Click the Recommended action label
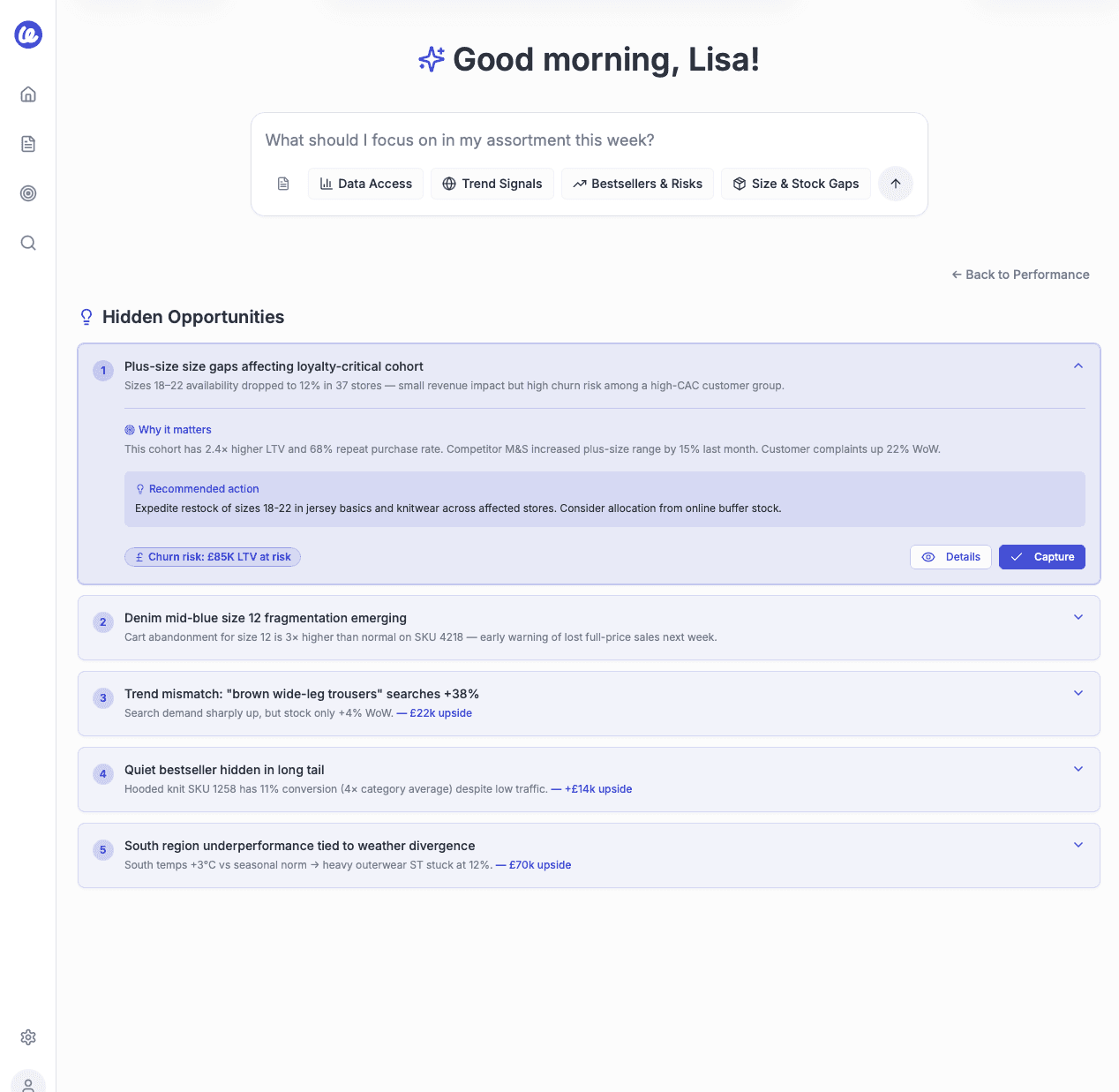The width and height of the screenshot is (1119, 1092). pyautogui.click(x=204, y=489)
